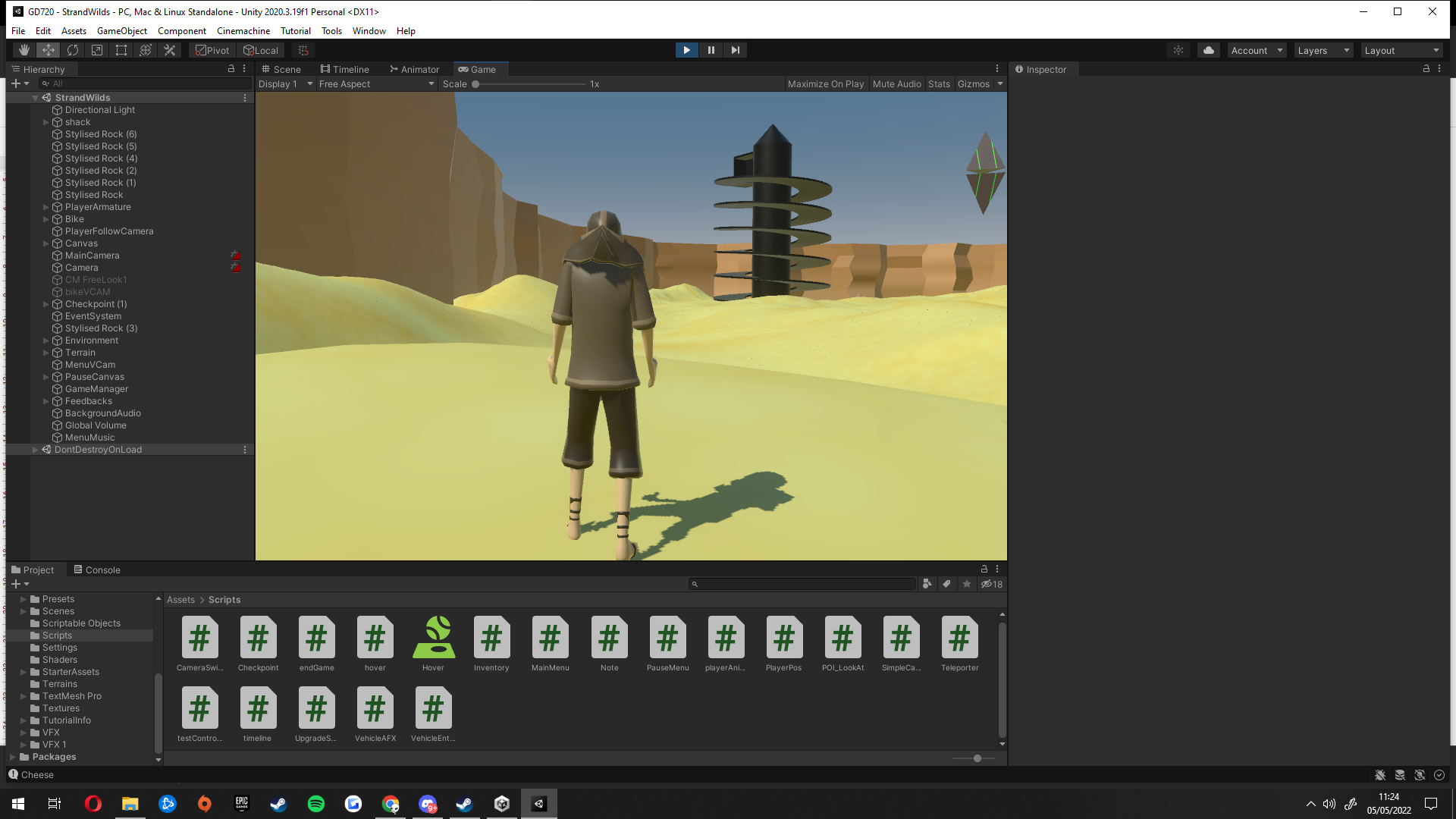1456x819 pixels.
Task: Open the cloud services icon
Action: [1209, 50]
